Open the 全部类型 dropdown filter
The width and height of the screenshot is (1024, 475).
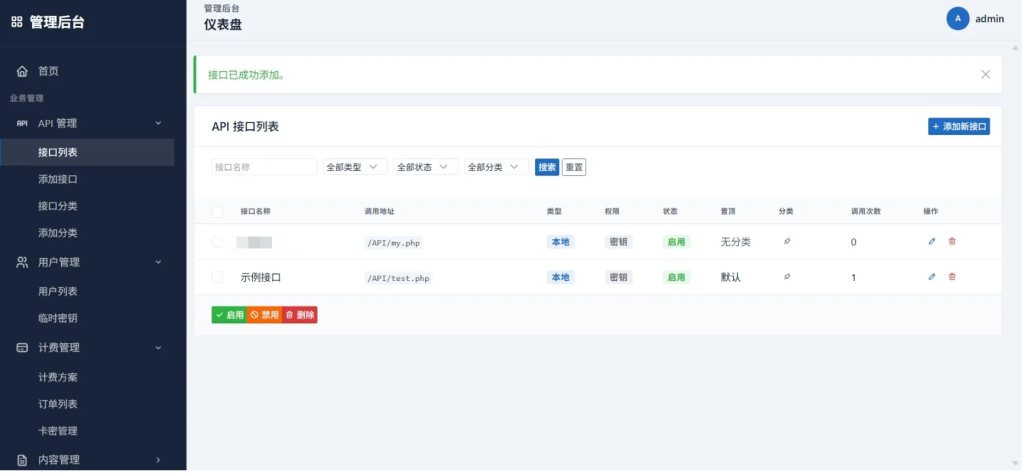coord(355,167)
